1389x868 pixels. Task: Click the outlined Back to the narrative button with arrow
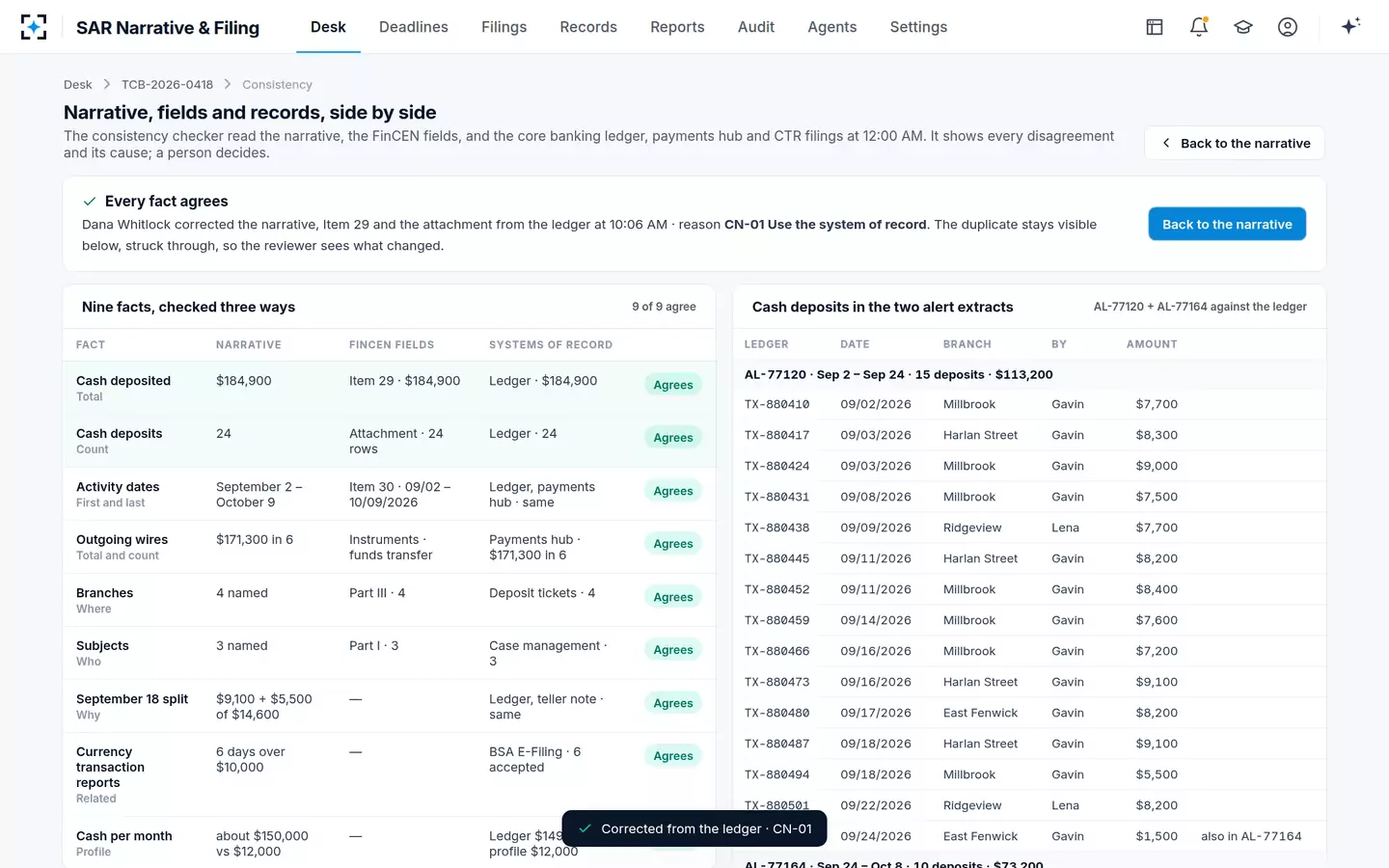(x=1235, y=143)
